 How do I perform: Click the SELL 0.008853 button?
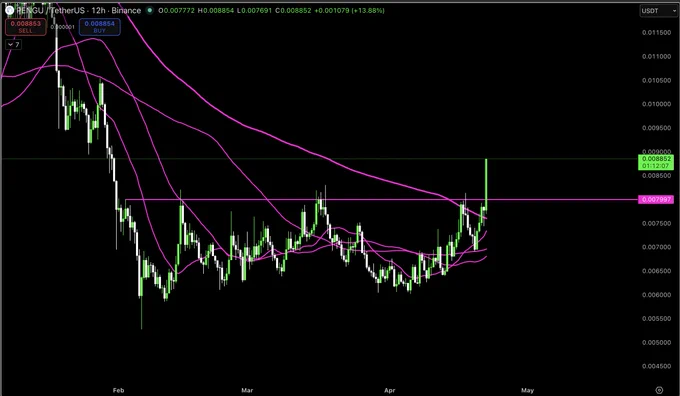pos(26,27)
